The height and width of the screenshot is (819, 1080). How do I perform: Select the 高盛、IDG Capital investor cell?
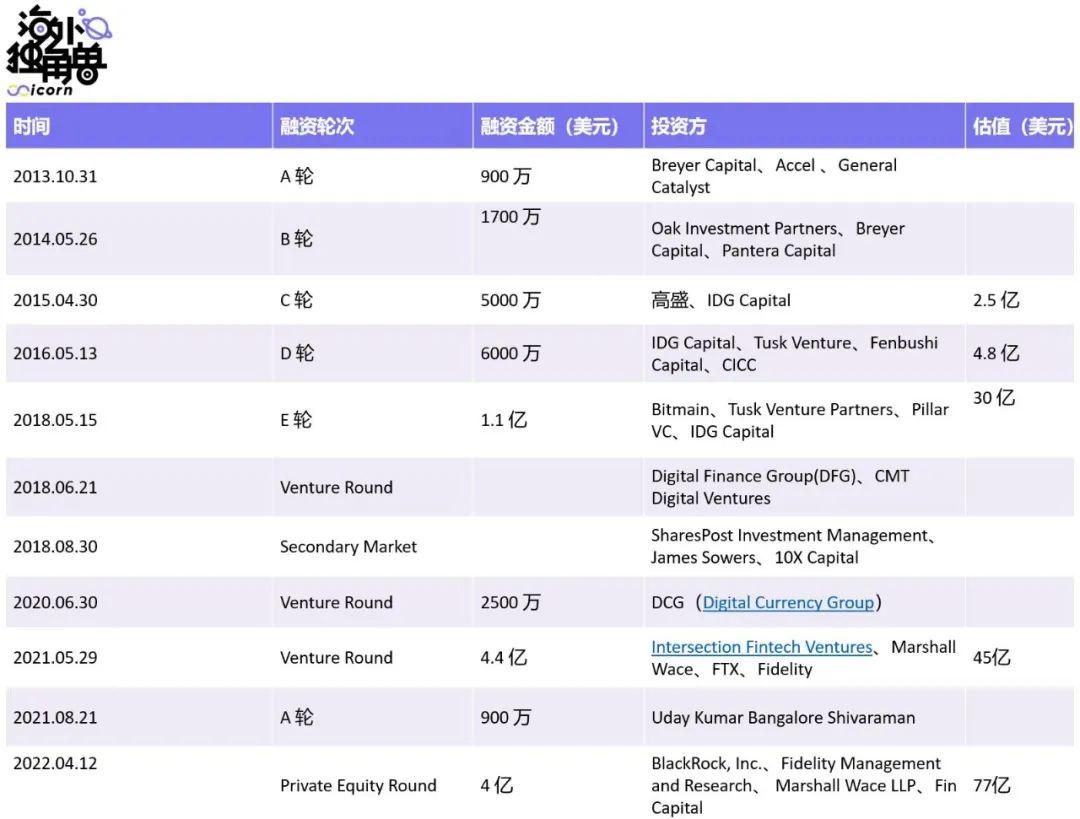pyautogui.click(x=720, y=300)
